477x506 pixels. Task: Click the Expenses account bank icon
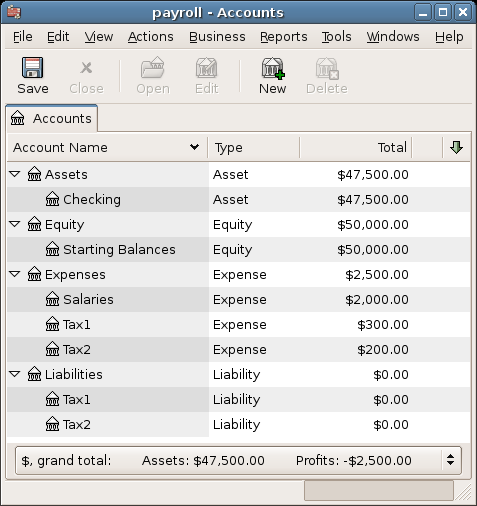click(34, 274)
